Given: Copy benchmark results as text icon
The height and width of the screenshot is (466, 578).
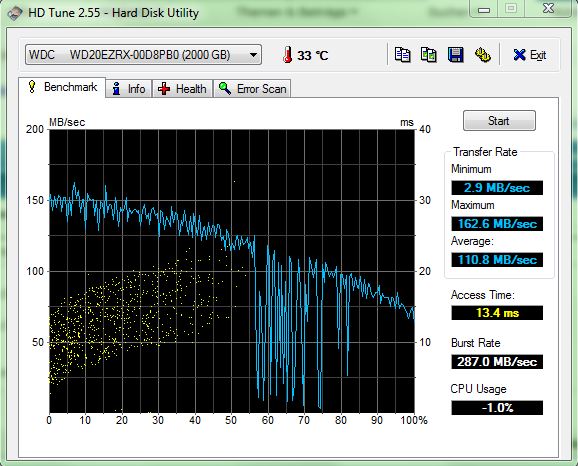Looking at the screenshot, I should tap(402, 55).
